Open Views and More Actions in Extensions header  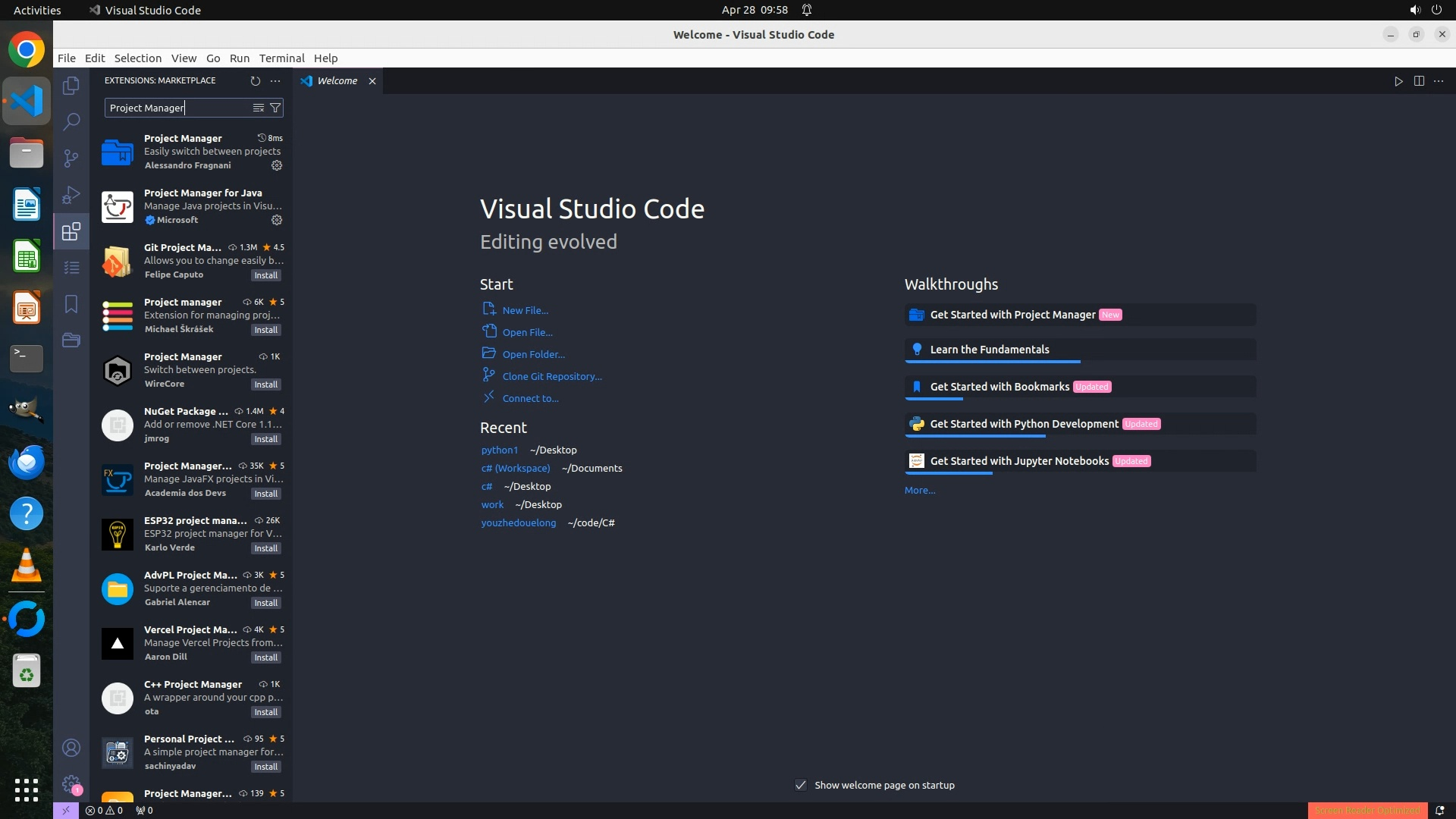pyautogui.click(x=275, y=80)
